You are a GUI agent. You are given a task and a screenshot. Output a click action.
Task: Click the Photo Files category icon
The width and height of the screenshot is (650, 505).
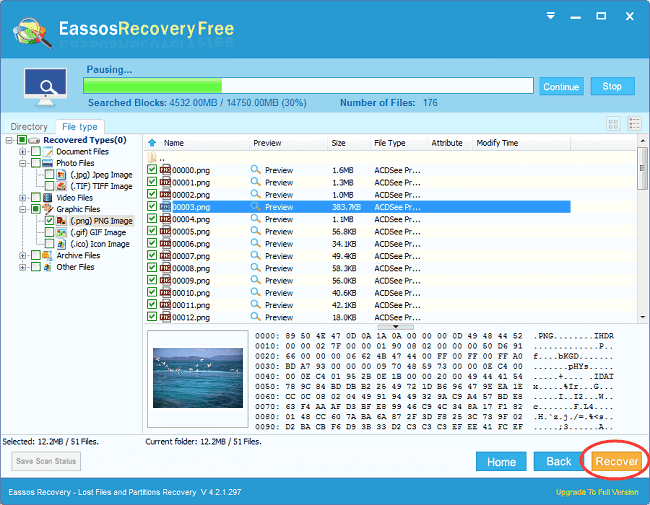48,163
